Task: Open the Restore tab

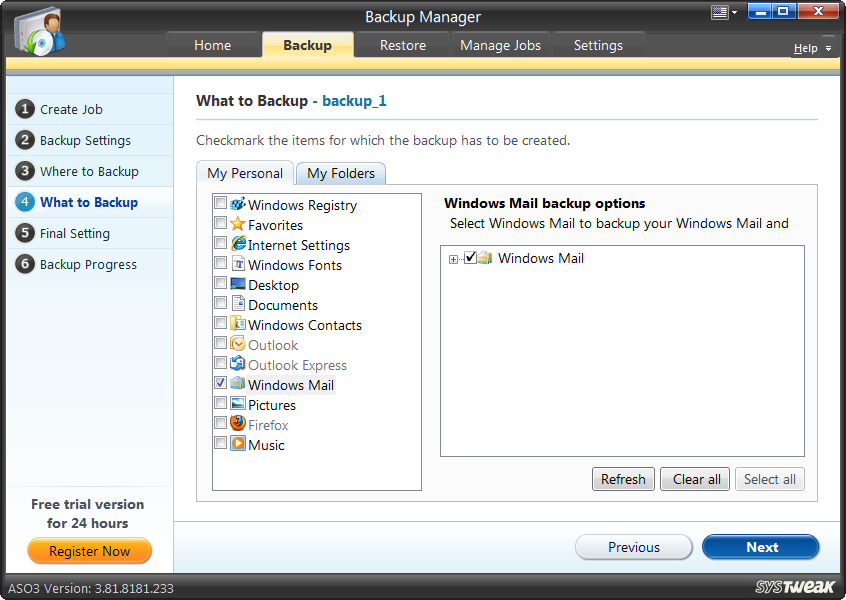Action: click(401, 44)
